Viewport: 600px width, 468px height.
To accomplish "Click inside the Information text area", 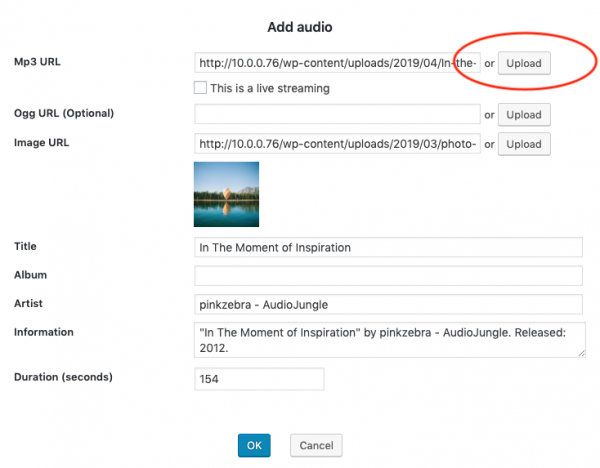I will click(388, 339).
